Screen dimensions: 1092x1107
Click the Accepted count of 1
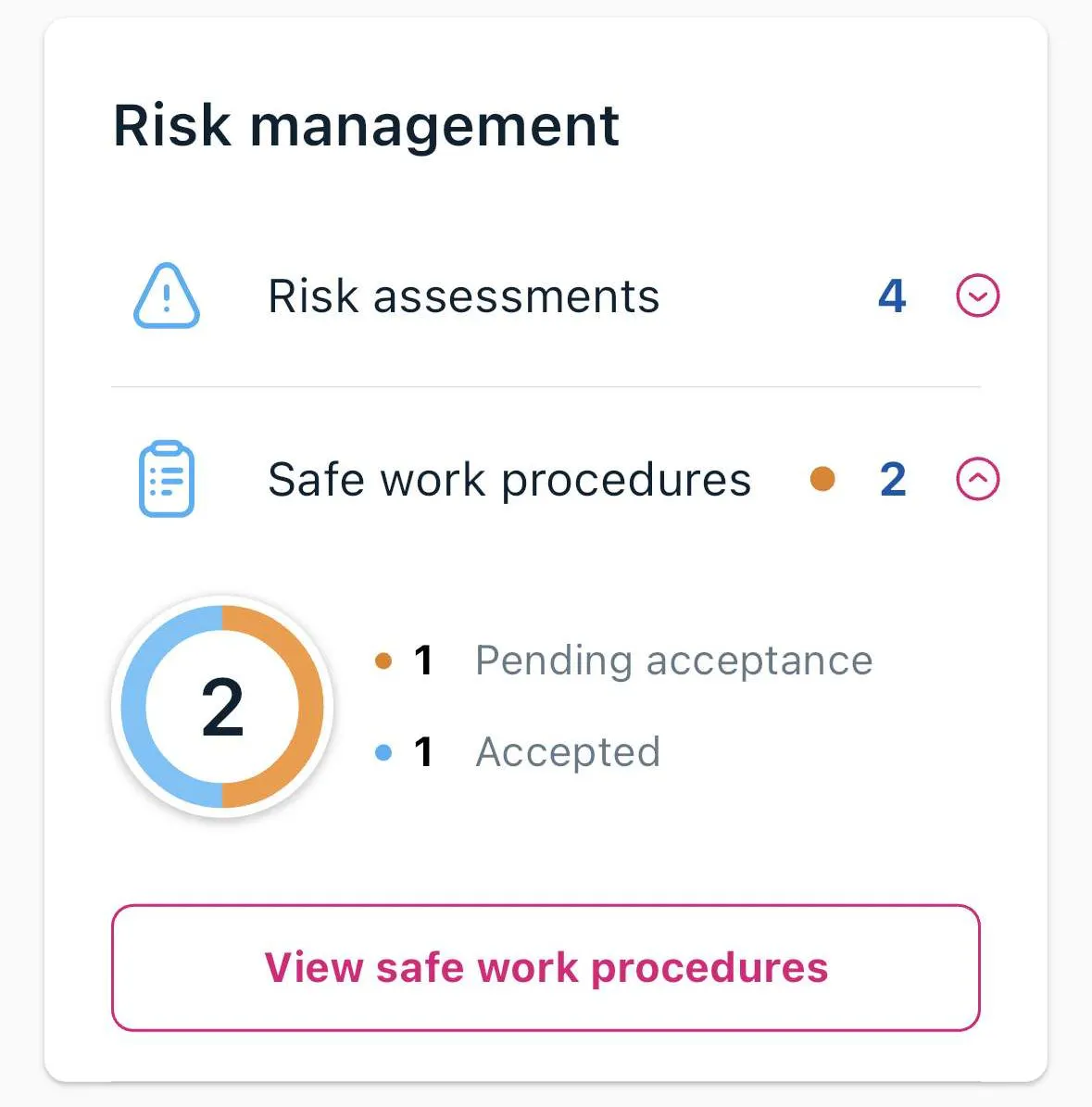click(x=424, y=752)
